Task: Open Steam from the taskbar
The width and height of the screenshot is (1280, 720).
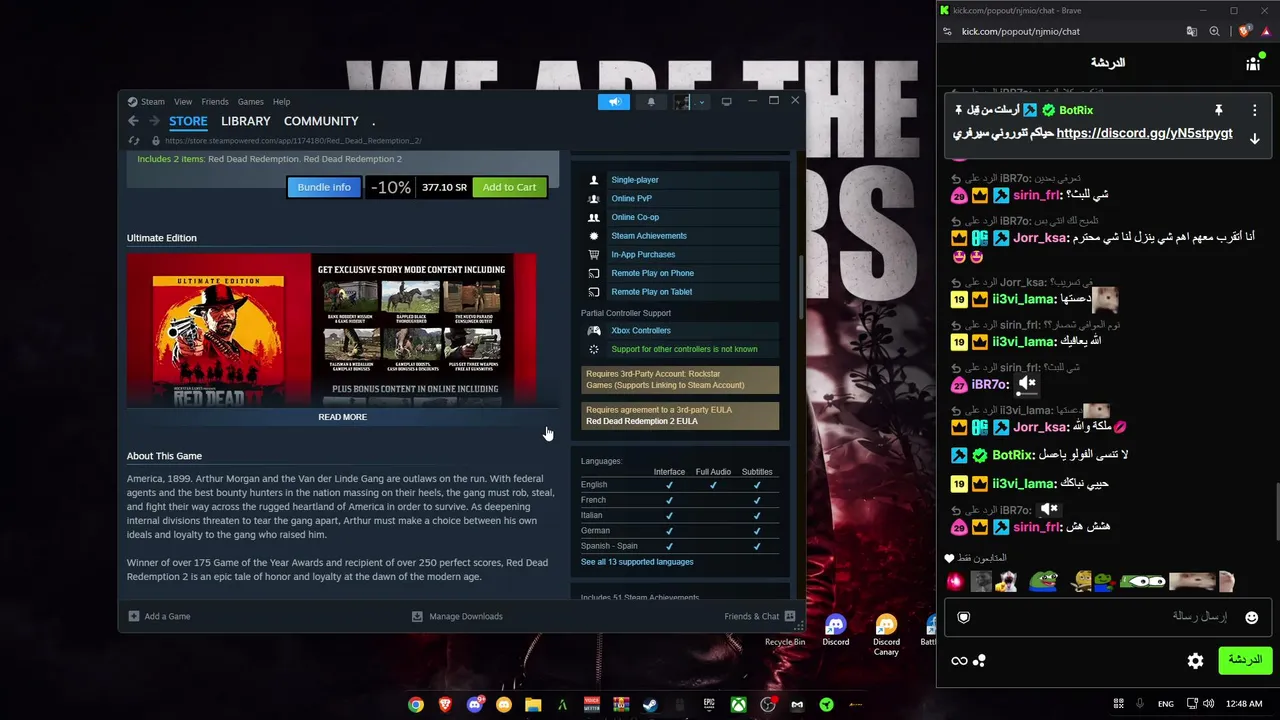Action: 650,704
